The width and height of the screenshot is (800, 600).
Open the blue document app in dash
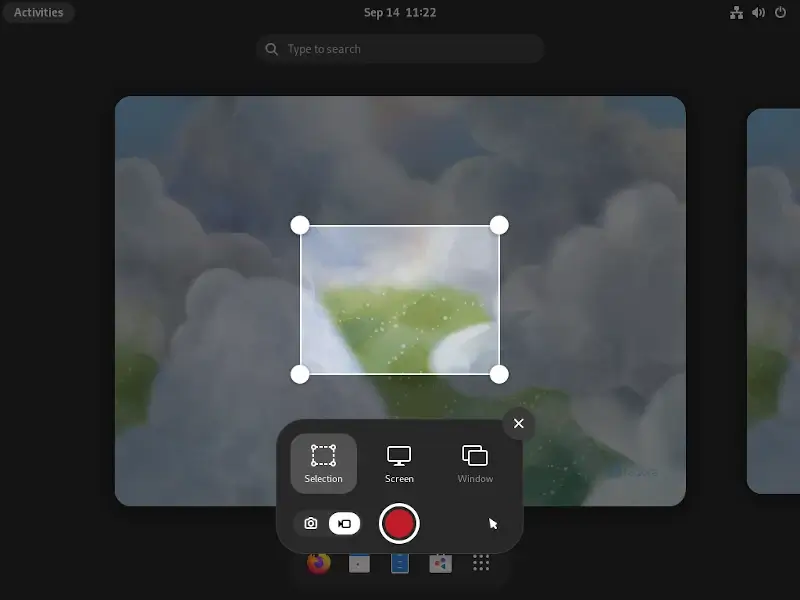coord(399,563)
